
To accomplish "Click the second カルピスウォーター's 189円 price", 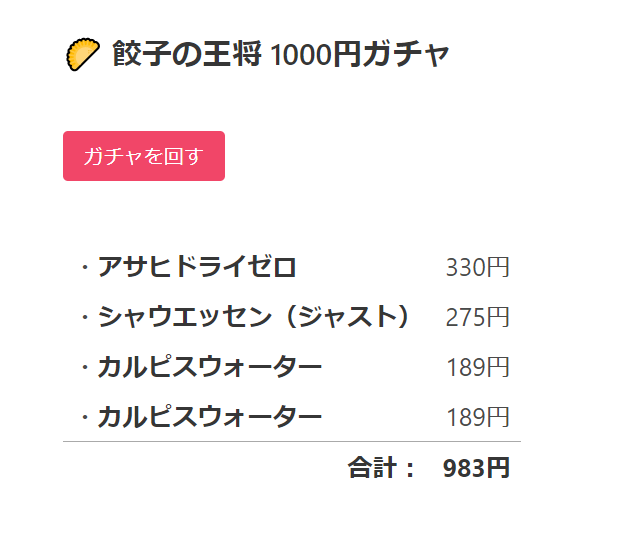I will coord(477,416).
